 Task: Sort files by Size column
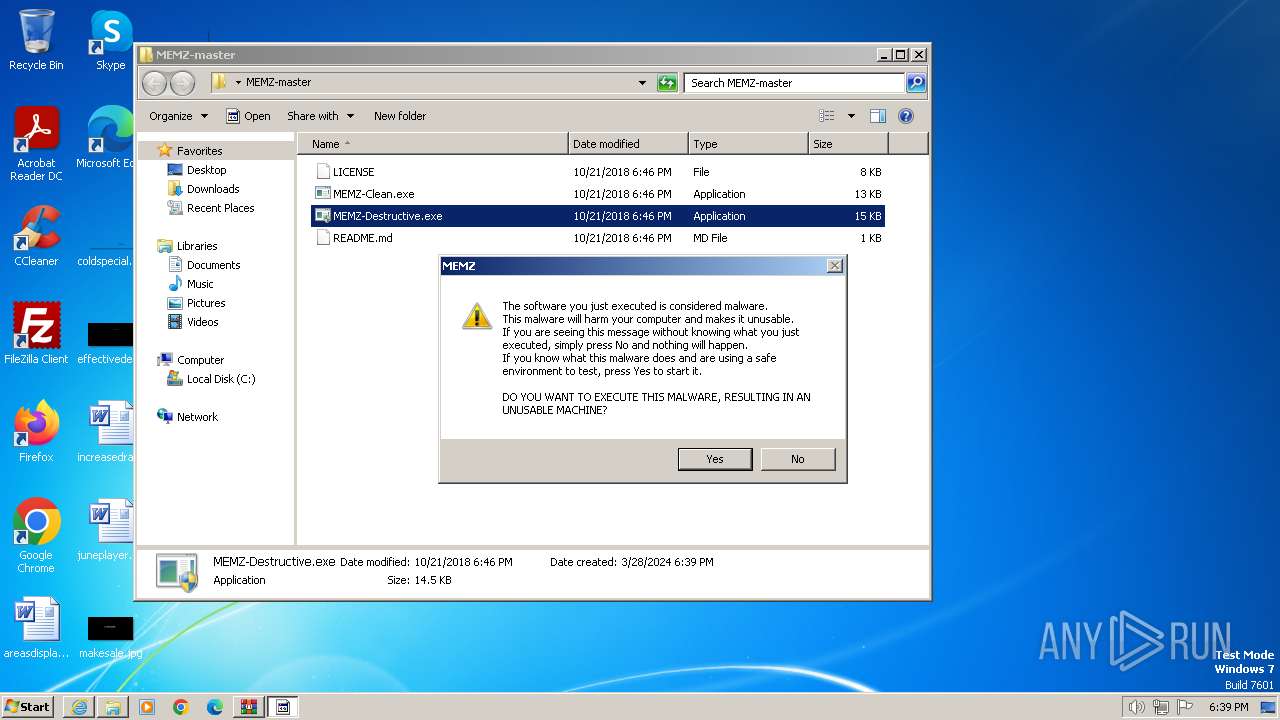click(848, 144)
